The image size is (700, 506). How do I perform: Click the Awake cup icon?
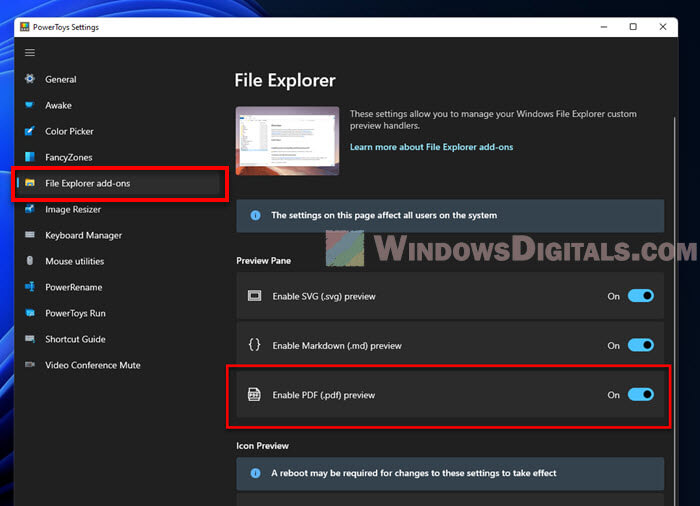click(x=30, y=105)
